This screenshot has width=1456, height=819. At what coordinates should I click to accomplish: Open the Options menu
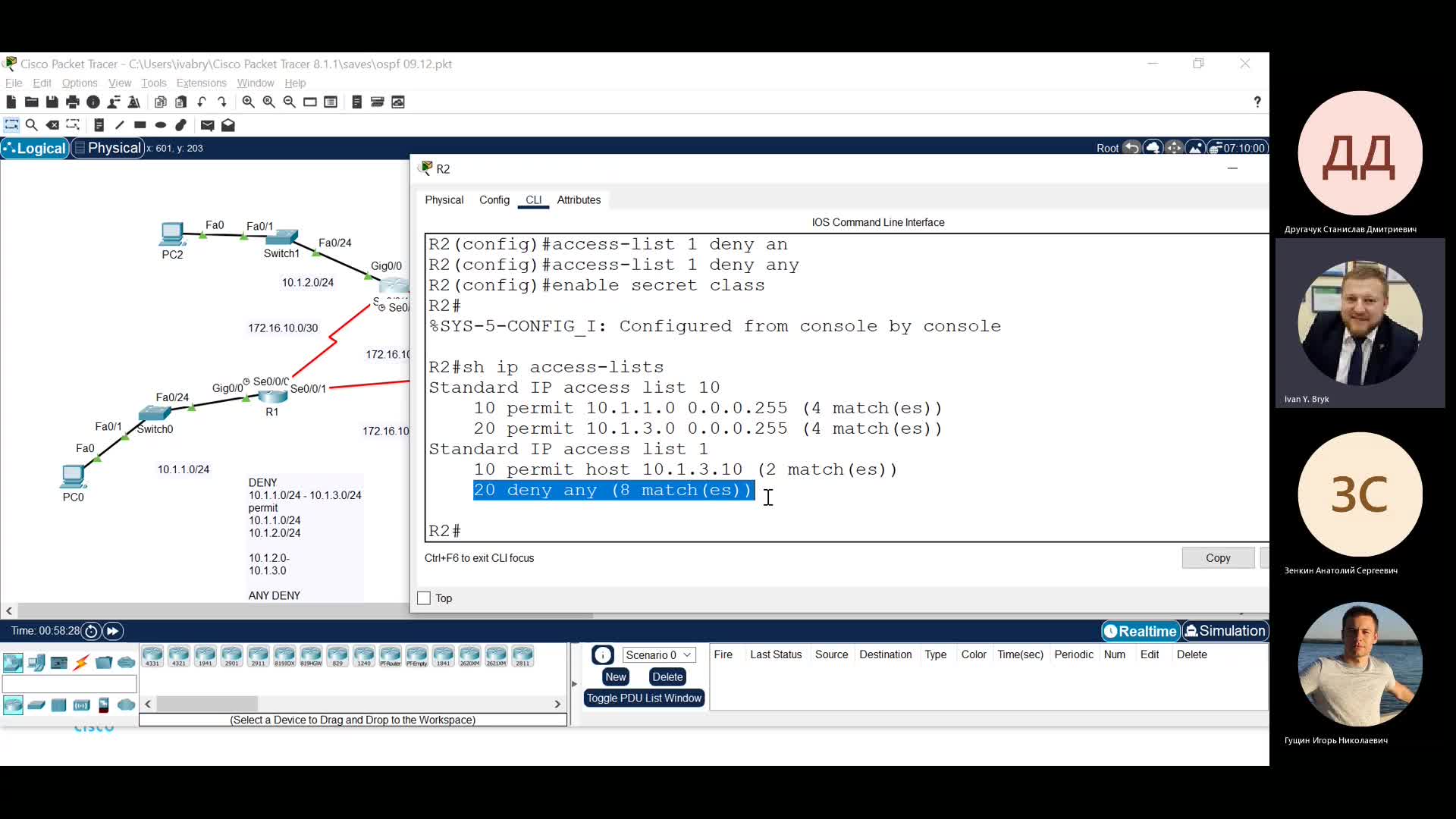pyautogui.click(x=80, y=83)
